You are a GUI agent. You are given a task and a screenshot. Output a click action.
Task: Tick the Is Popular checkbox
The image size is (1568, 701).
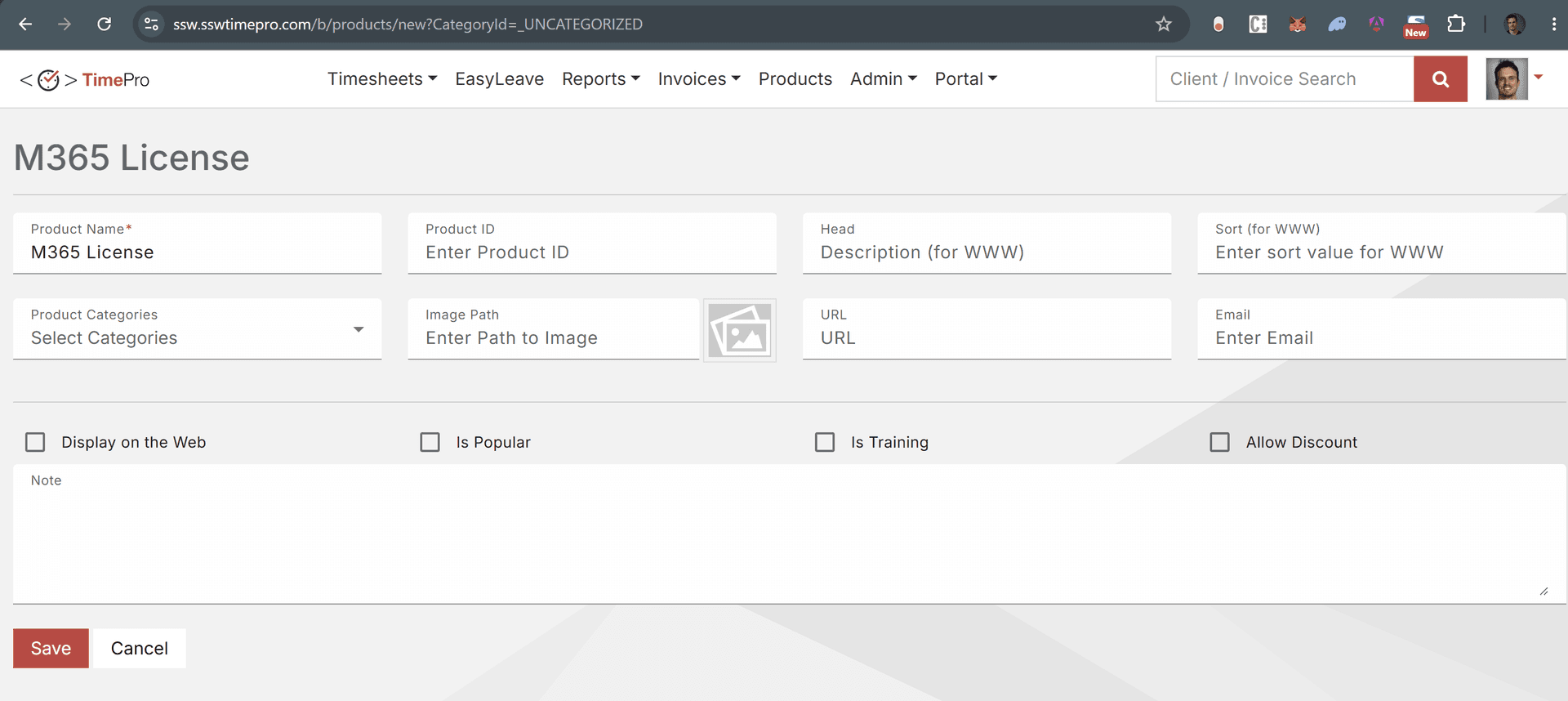click(x=430, y=442)
